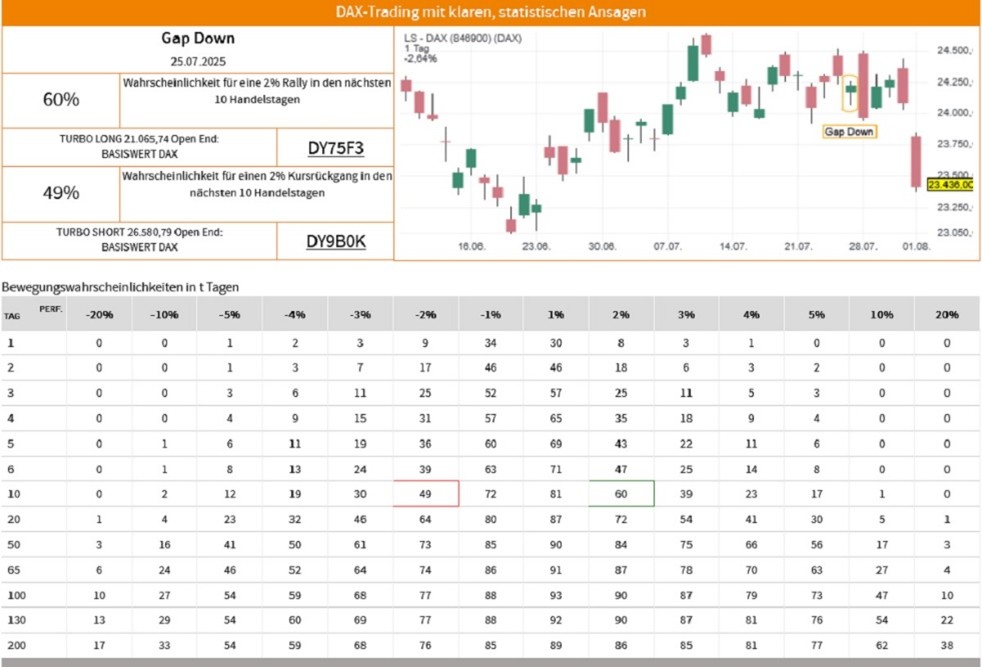Click the "24.000" price level on the chart axis

click(x=954, y=113)
